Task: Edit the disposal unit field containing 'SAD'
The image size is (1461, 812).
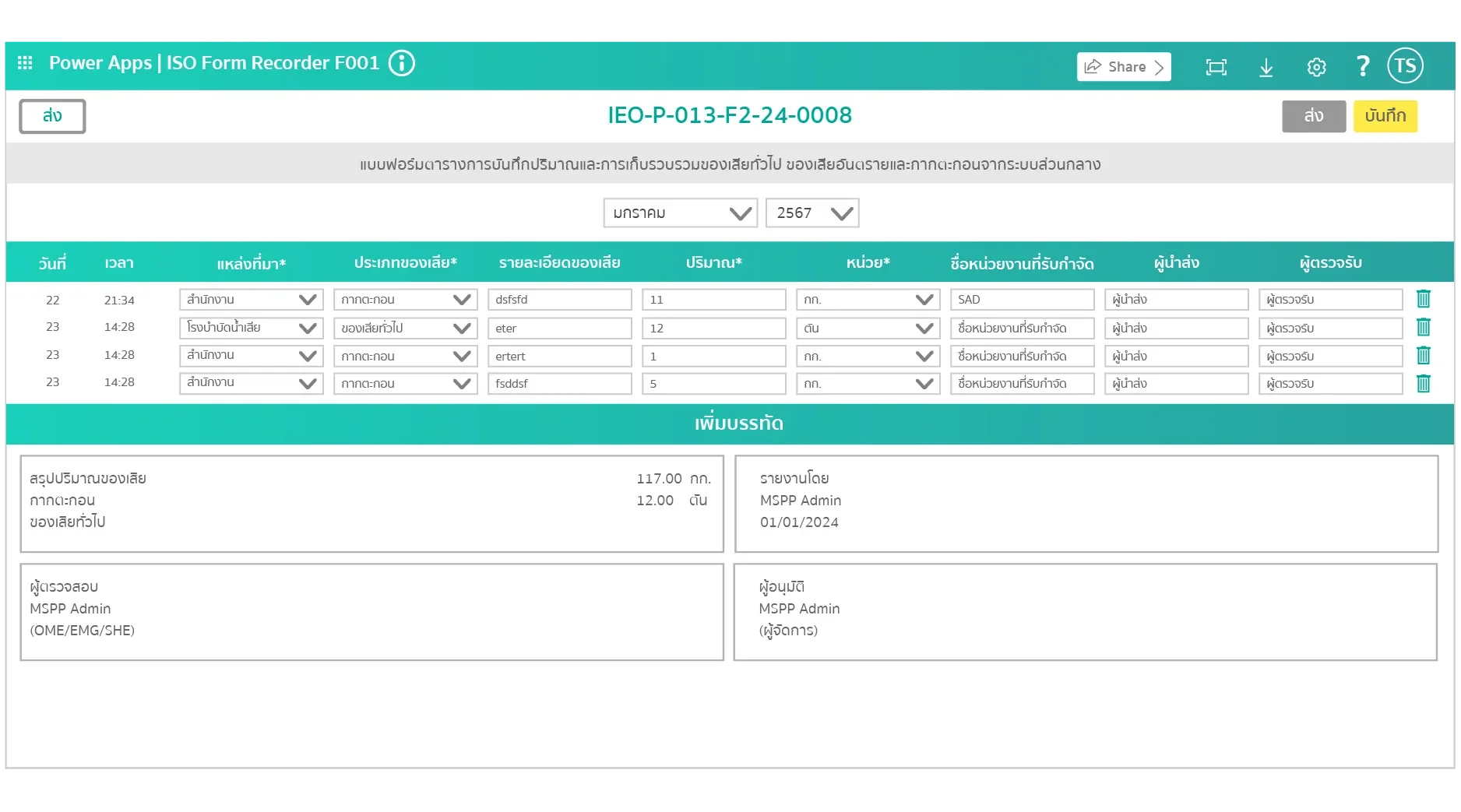Action: 1021,299
